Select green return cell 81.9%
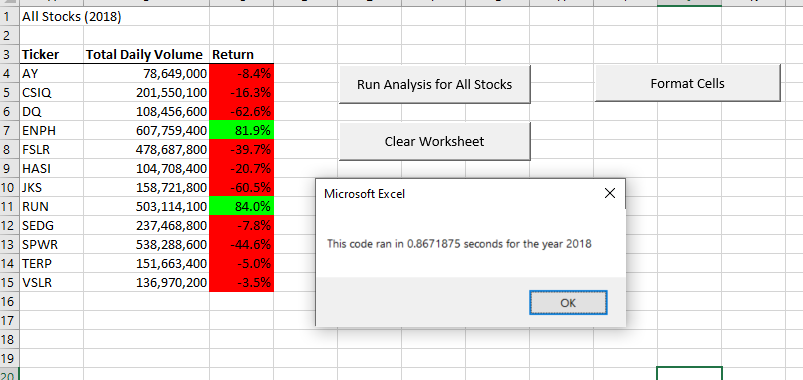The image size is (803, 380). pyautogui.click(x=241, y=131)
